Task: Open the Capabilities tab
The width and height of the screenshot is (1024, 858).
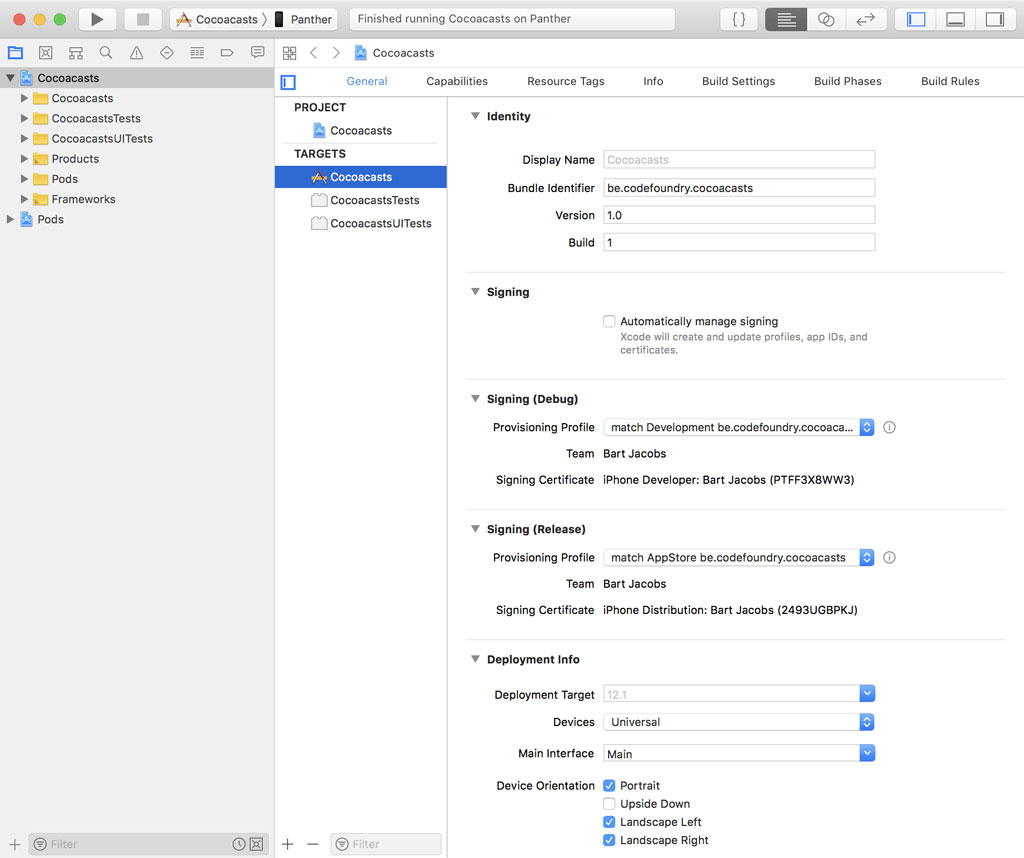Action: click(x=457, y=81)
